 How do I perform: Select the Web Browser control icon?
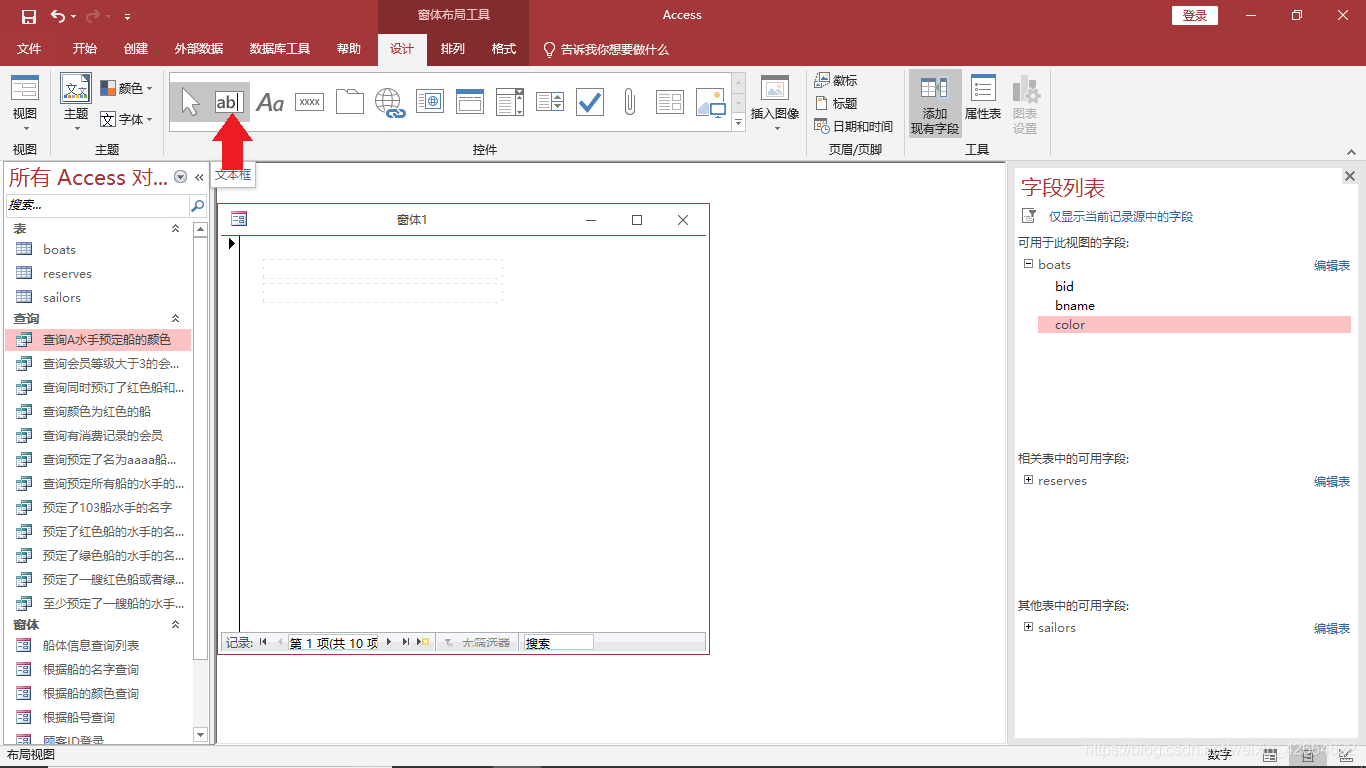click(430, 101)
